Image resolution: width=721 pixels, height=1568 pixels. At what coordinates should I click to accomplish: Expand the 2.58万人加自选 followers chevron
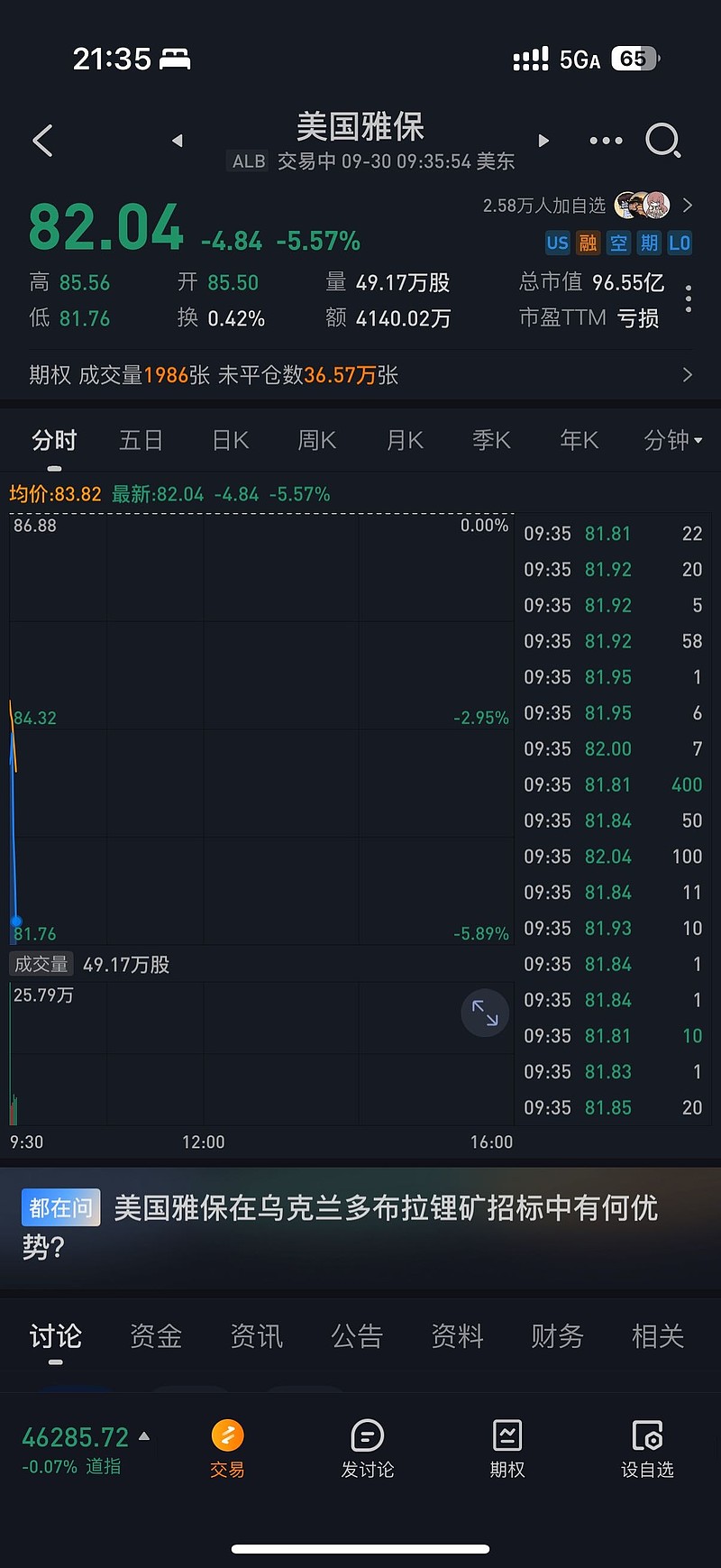[x=688, y=206]
